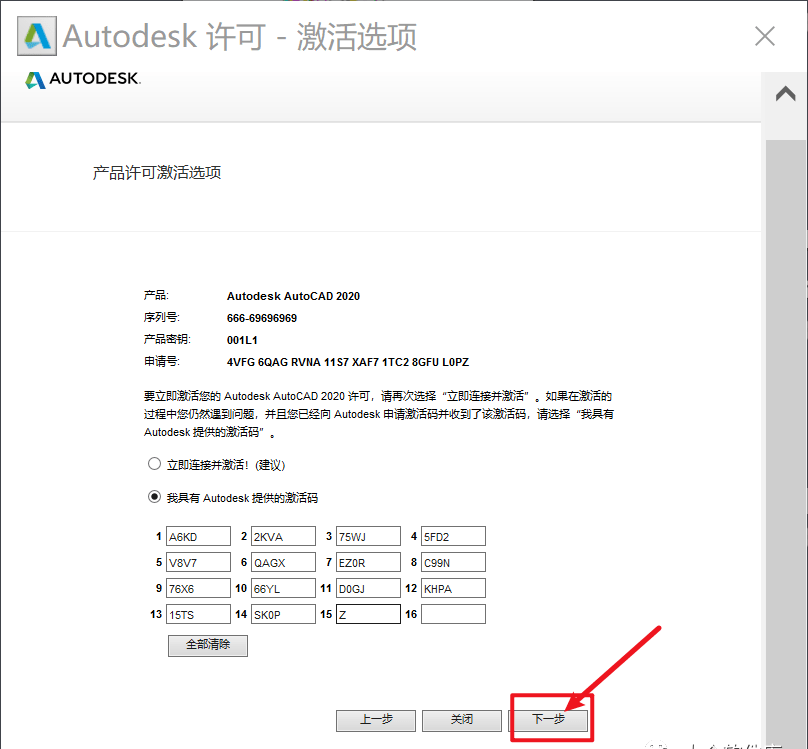
Task: Click the empty activation code field 16
Action: (453, 615)
